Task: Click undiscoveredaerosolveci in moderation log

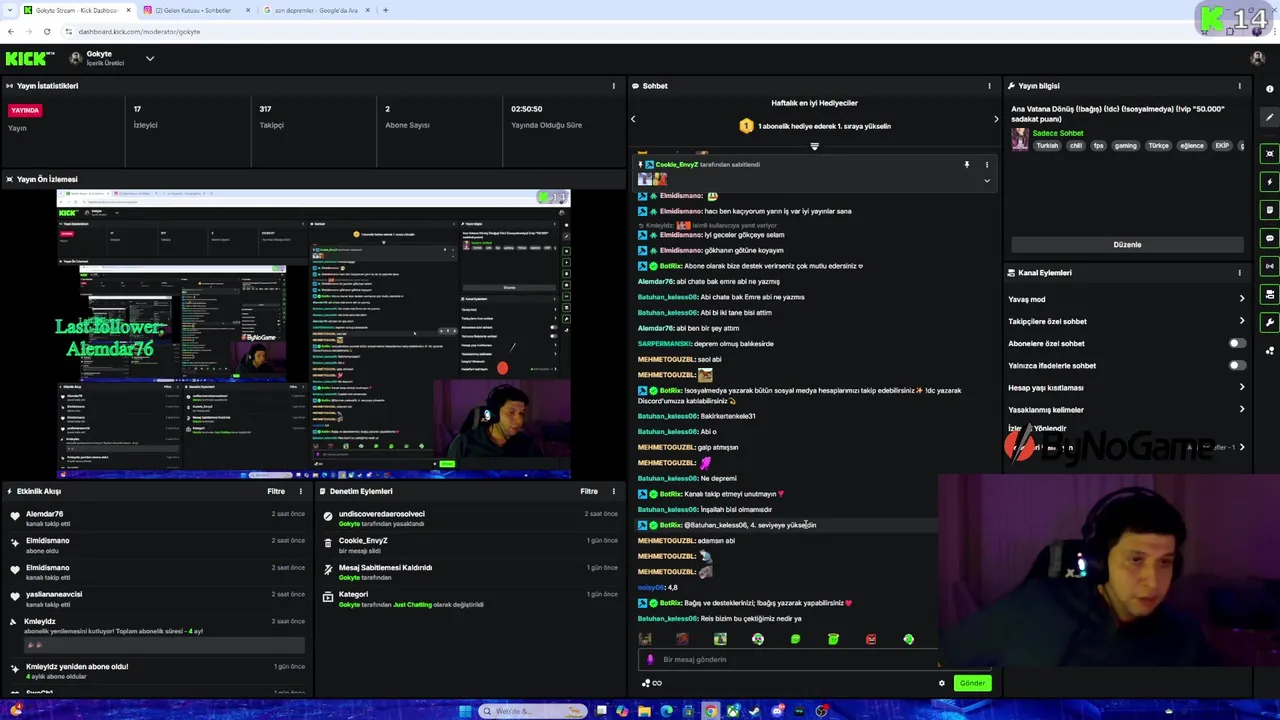Action: point(381,514)
